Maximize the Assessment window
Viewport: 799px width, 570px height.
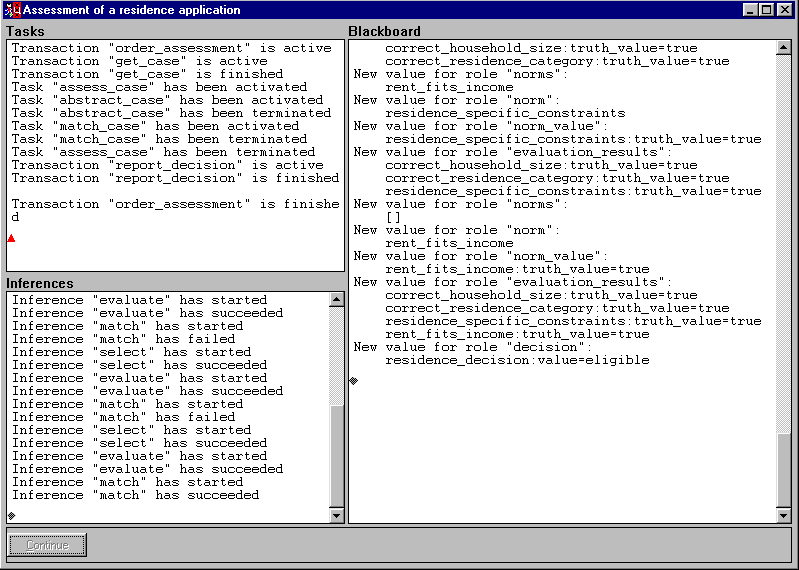(767, 10)
